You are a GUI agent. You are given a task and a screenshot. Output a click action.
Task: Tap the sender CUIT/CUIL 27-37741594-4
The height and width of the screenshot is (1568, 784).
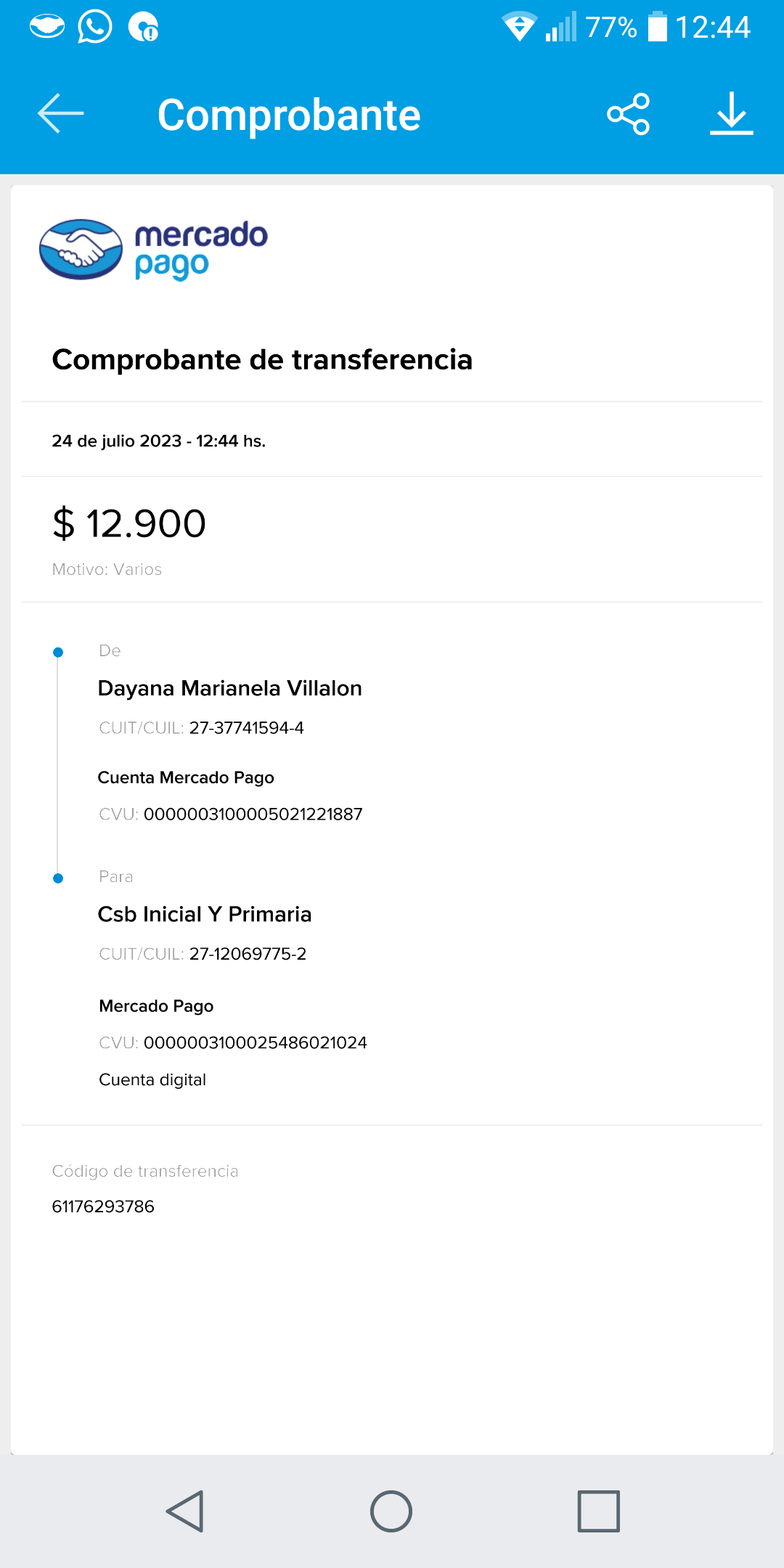pos(246,728)
